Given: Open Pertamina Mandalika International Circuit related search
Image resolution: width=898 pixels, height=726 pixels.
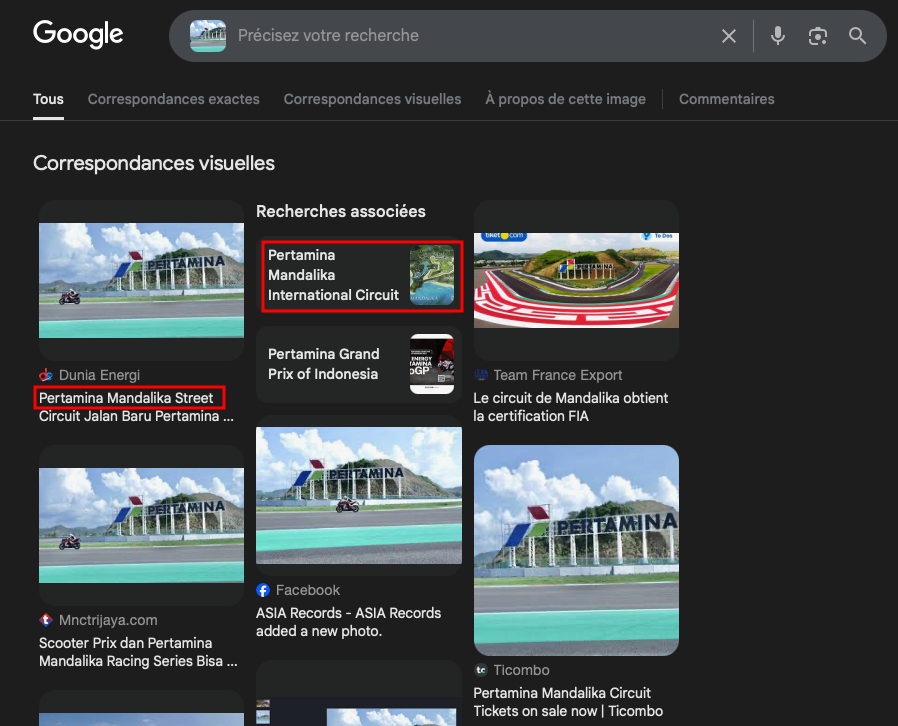Looking at the screenshot, I should click(x=359, y=275).
